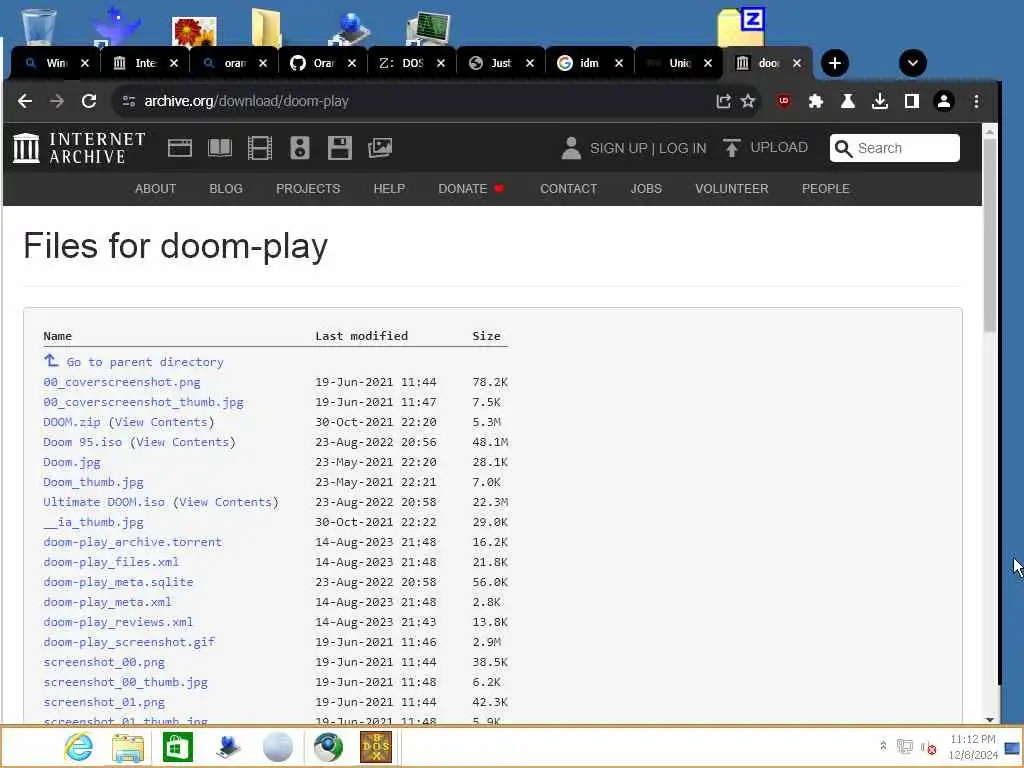Download DOOM.zip file
Viewport: 1024px width, 768px height.
point(72,422)
